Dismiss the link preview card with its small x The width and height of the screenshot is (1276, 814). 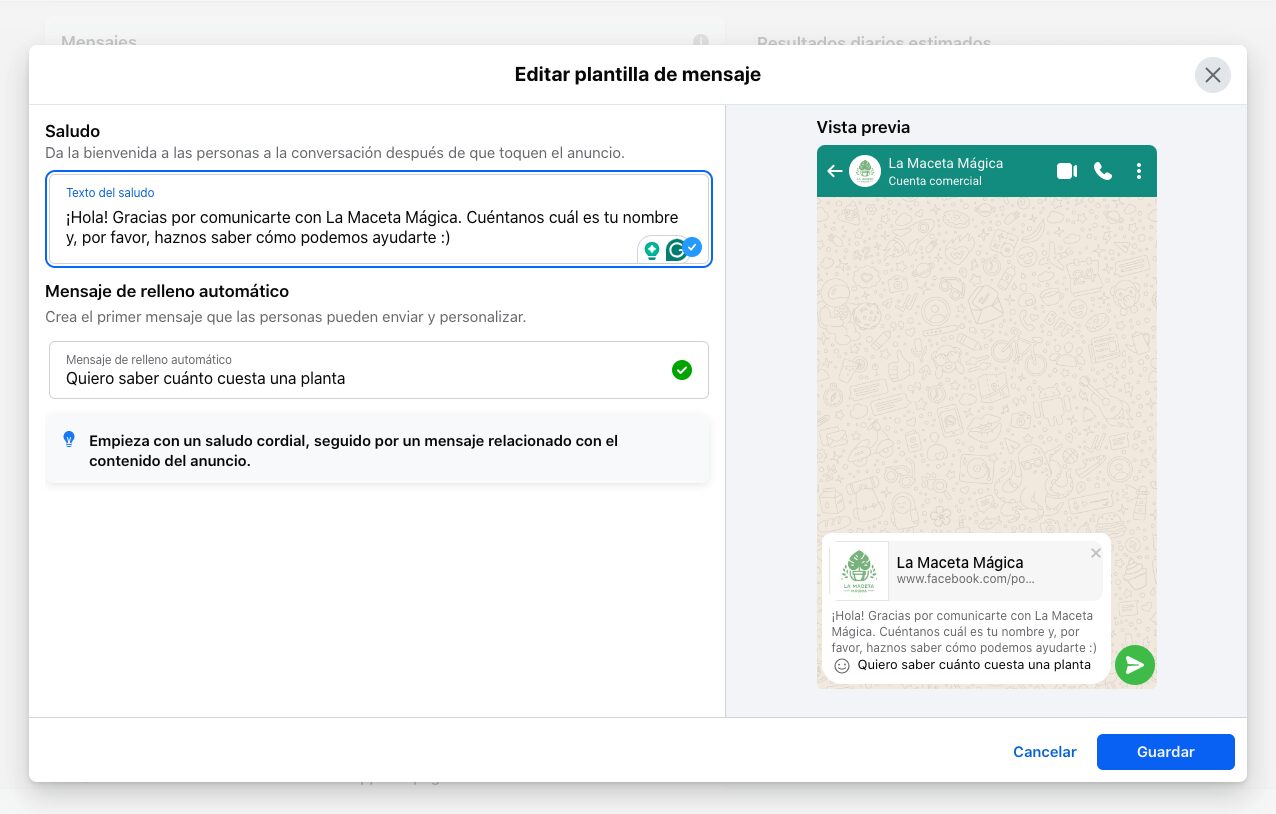(x=1095, y=552)
